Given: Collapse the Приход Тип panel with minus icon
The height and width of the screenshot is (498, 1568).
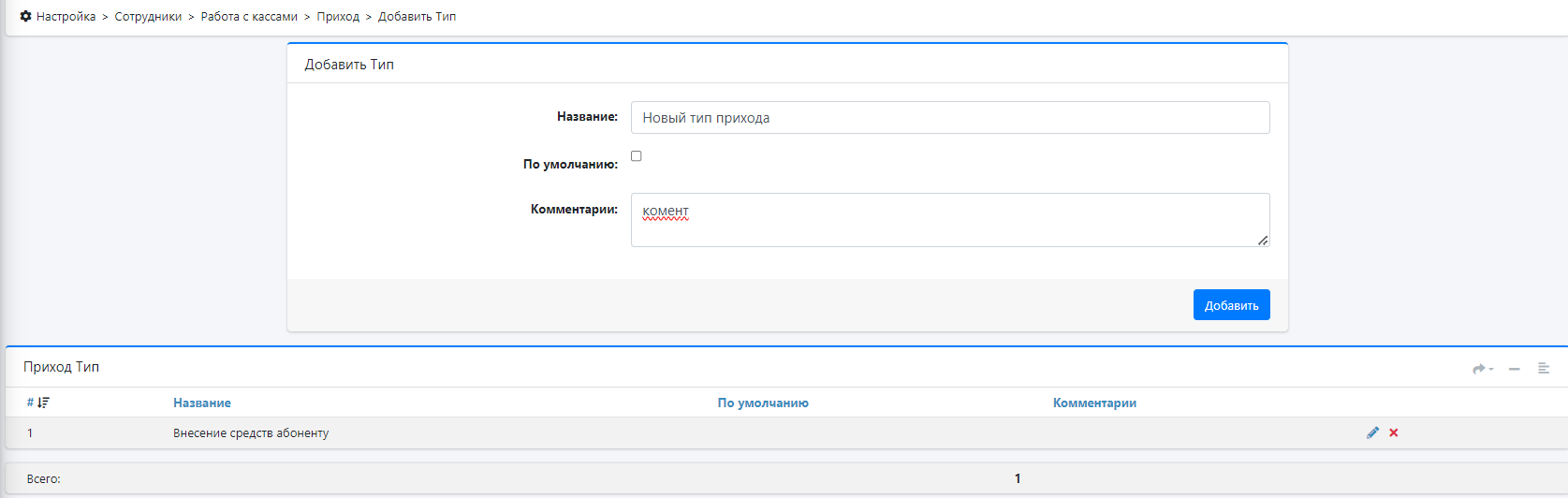Looking at the screenshot, I should (x=1514, y=369).
